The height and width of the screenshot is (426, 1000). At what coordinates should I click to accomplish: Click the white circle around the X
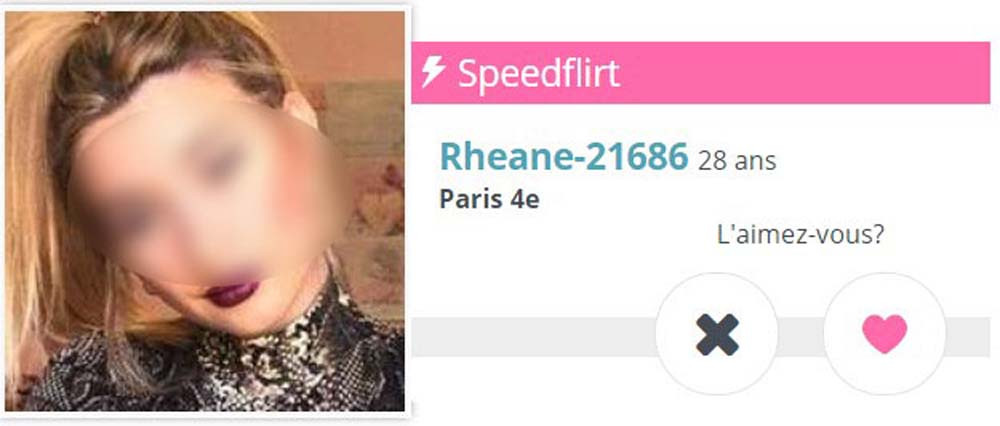[x=717, y=334]
